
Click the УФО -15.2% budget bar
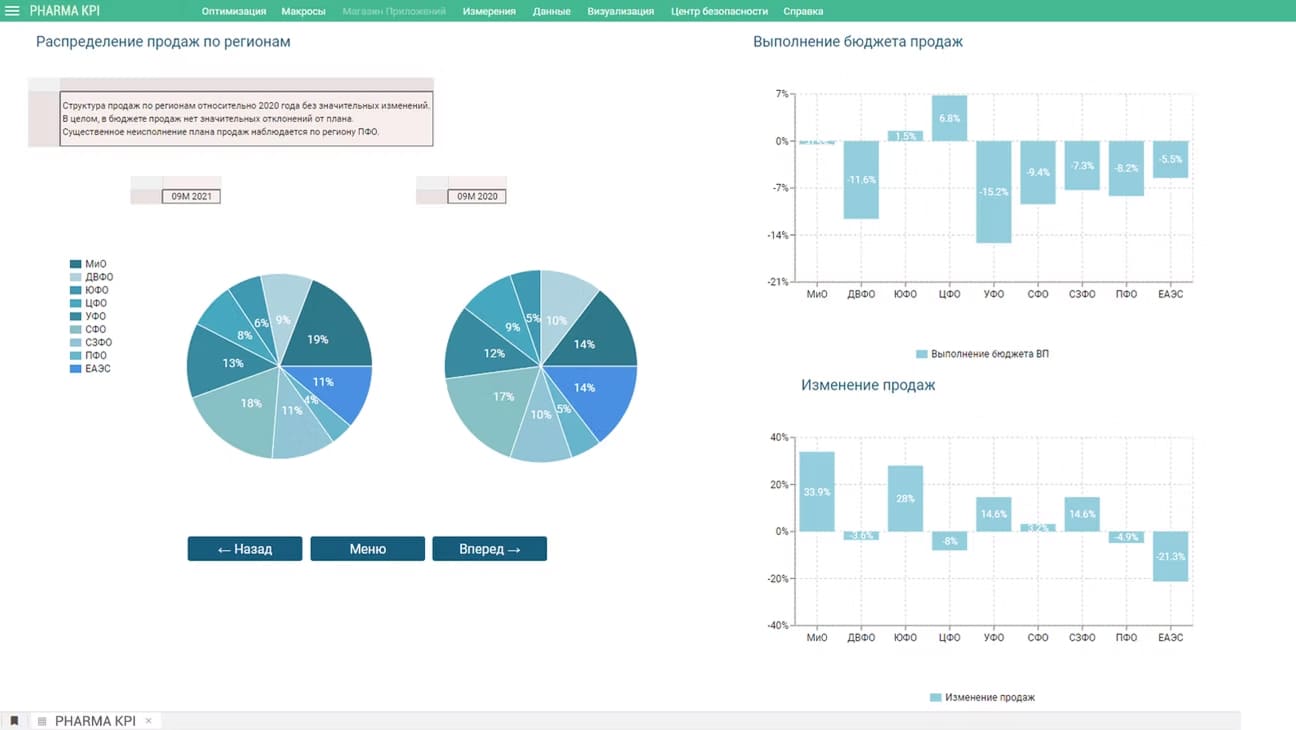pos(993,192)
